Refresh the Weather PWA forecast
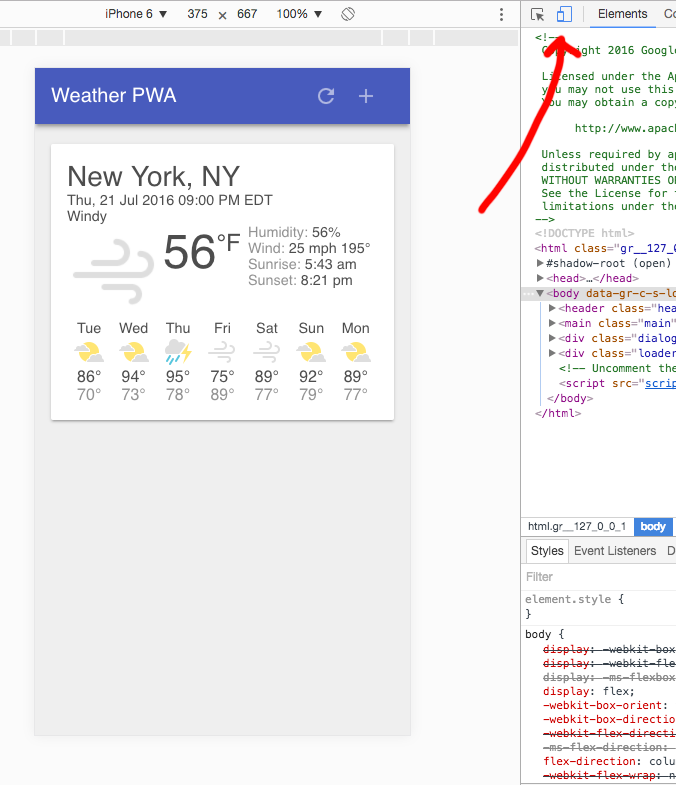The height and width of the screenshot is (785, 676). pyautogui.click(x=326, y=96)
